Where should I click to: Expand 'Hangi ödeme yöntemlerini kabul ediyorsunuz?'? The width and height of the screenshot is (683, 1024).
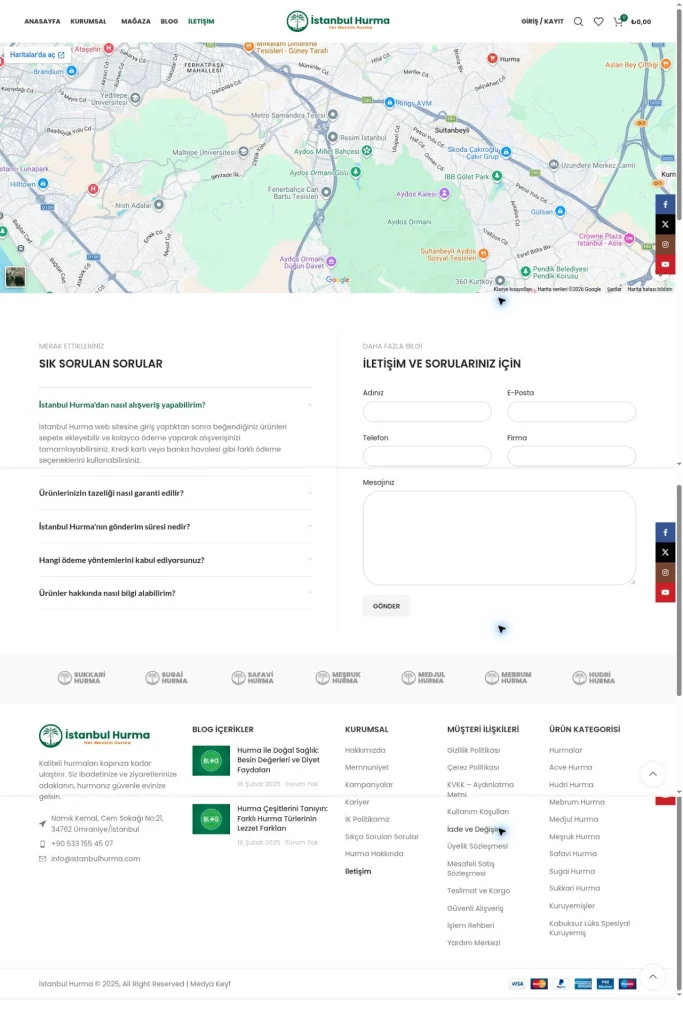tap(175, 560)
